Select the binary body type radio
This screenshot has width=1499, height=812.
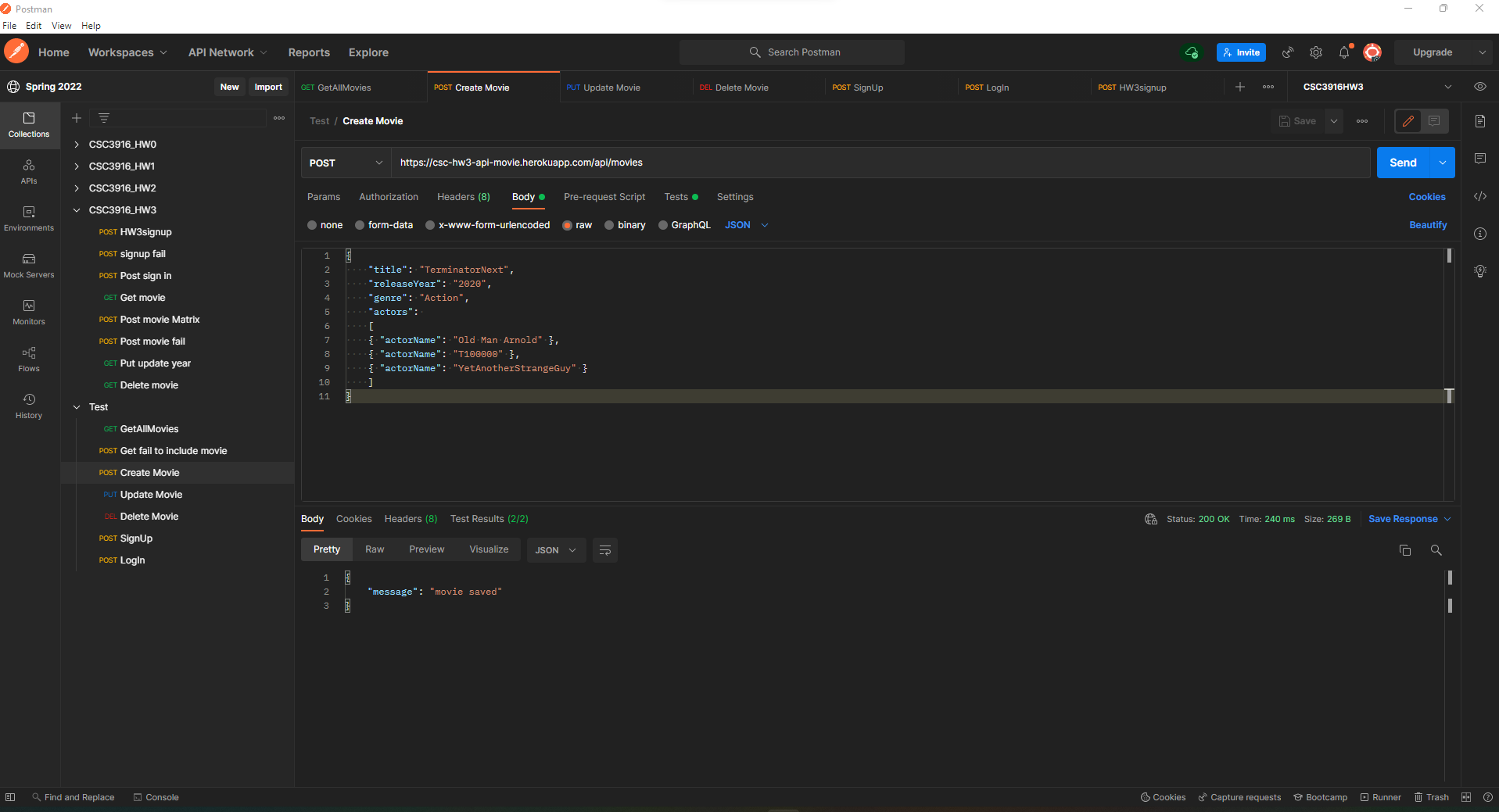[609, 225]
